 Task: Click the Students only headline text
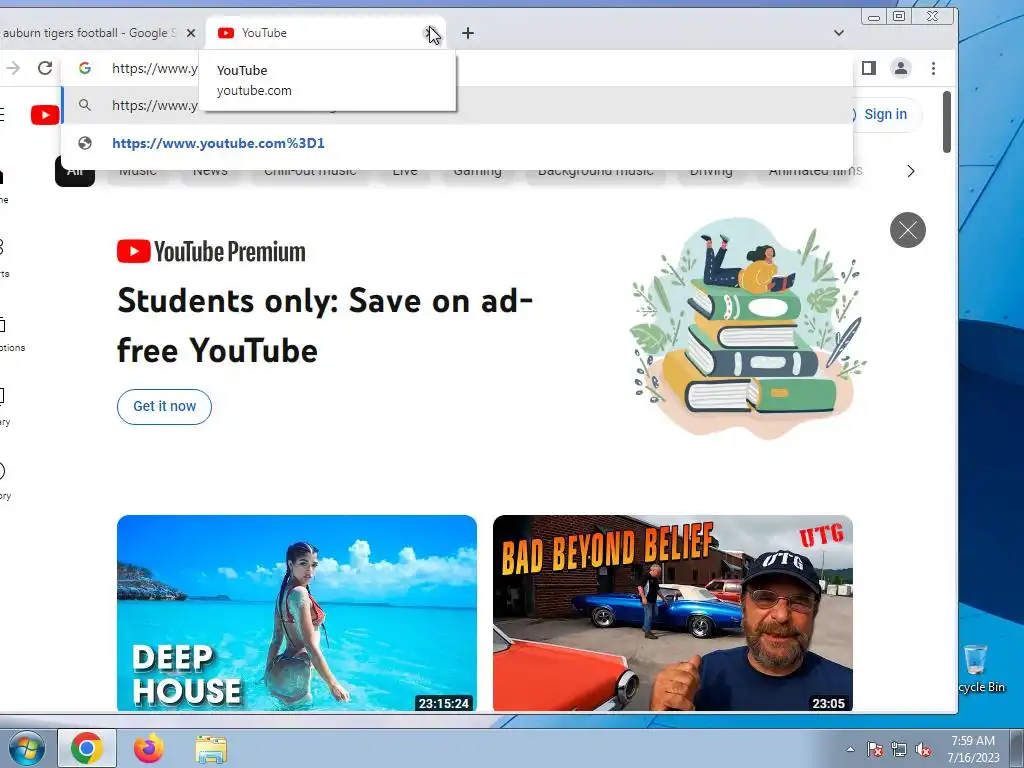[x=325, y=325]
